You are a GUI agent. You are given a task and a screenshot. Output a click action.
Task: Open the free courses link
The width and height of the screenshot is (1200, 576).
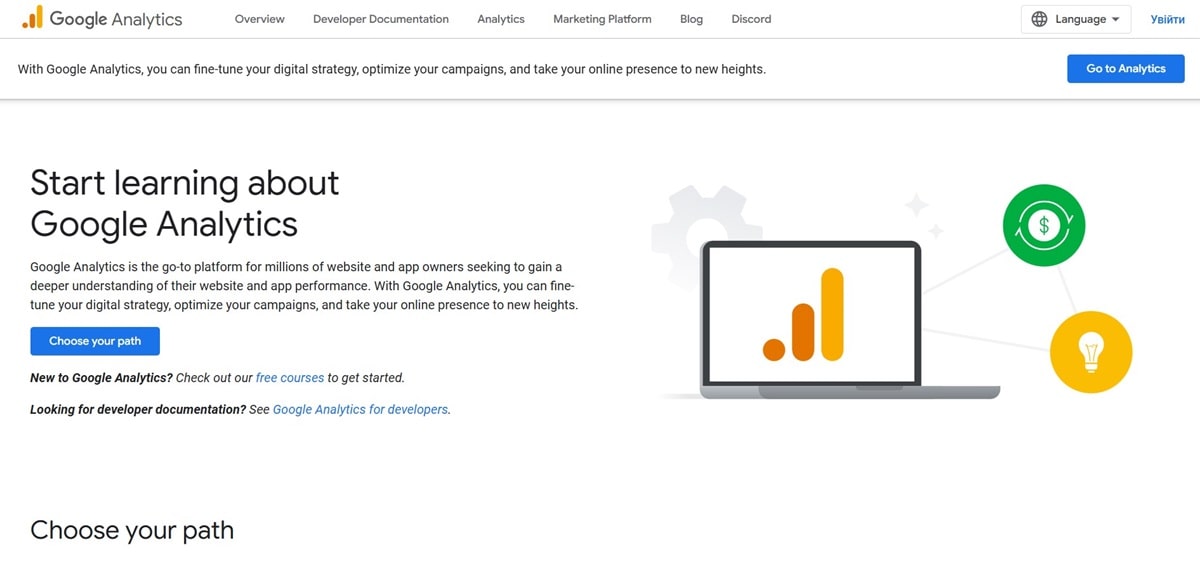[x=290, y=378]
